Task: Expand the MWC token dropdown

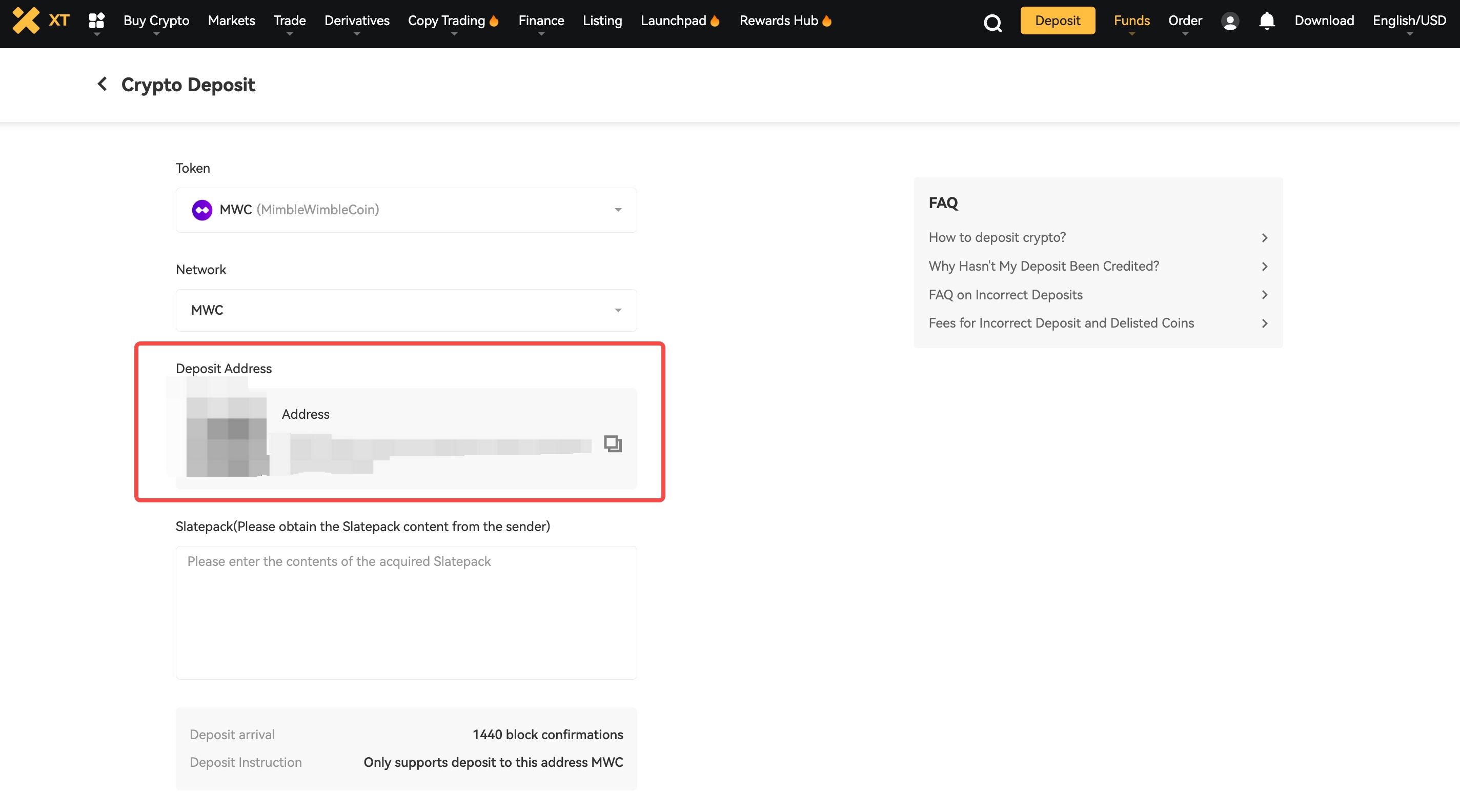Action: pos(618,210)
